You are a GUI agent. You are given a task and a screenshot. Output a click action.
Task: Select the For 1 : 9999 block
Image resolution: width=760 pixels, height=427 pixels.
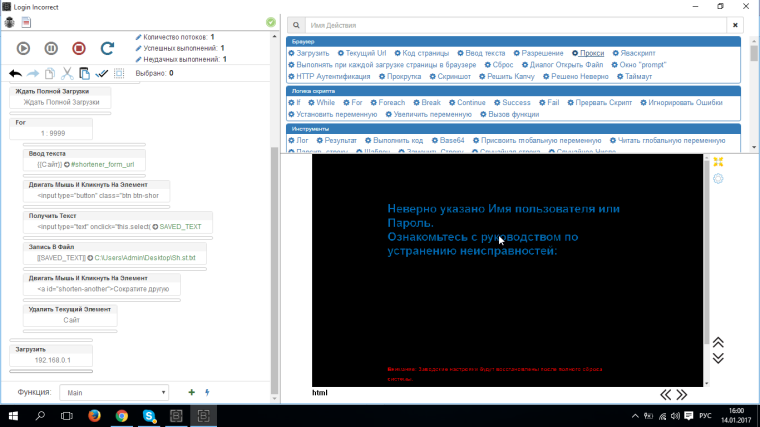coord(51,128)
